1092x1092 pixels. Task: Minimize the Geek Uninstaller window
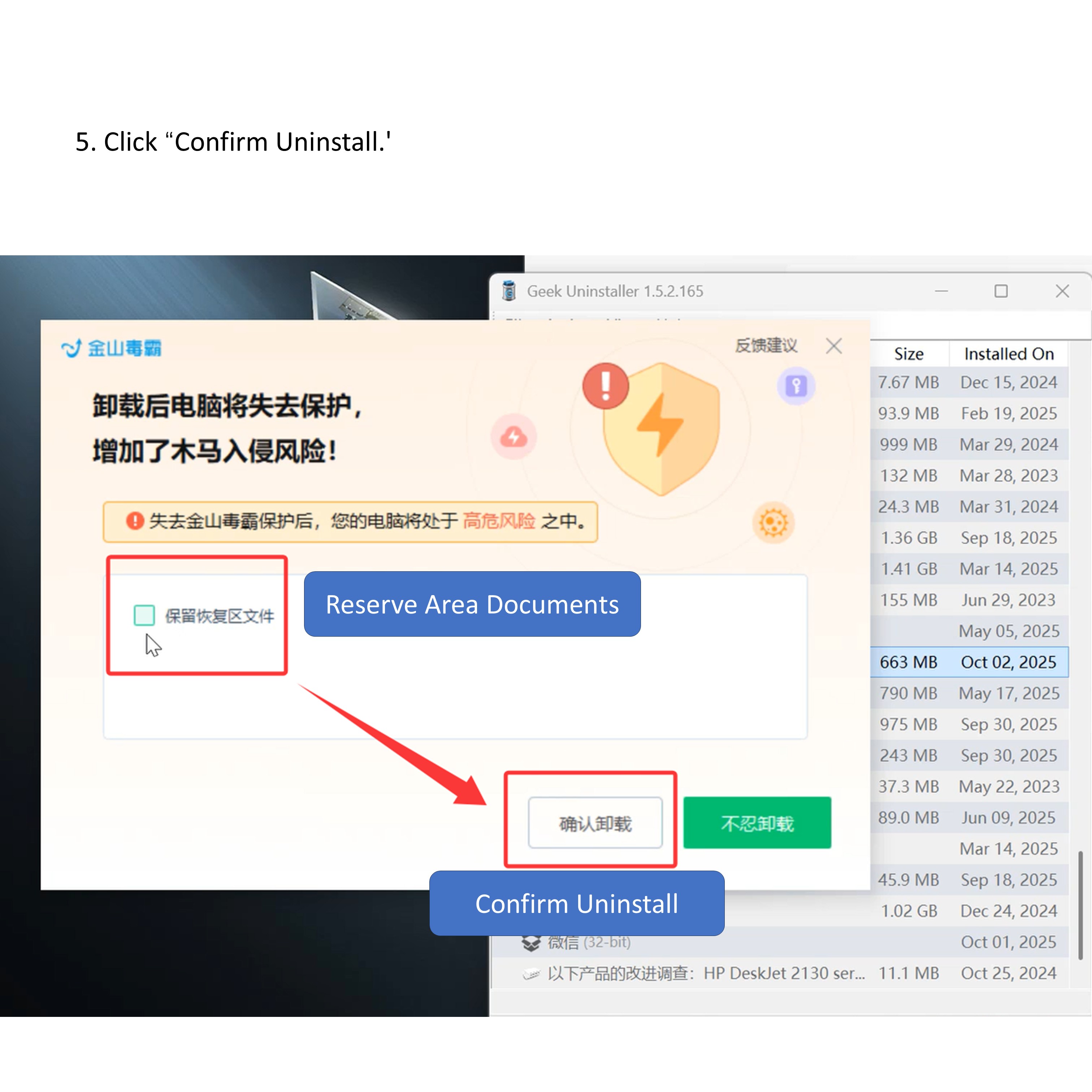point(941,291)
